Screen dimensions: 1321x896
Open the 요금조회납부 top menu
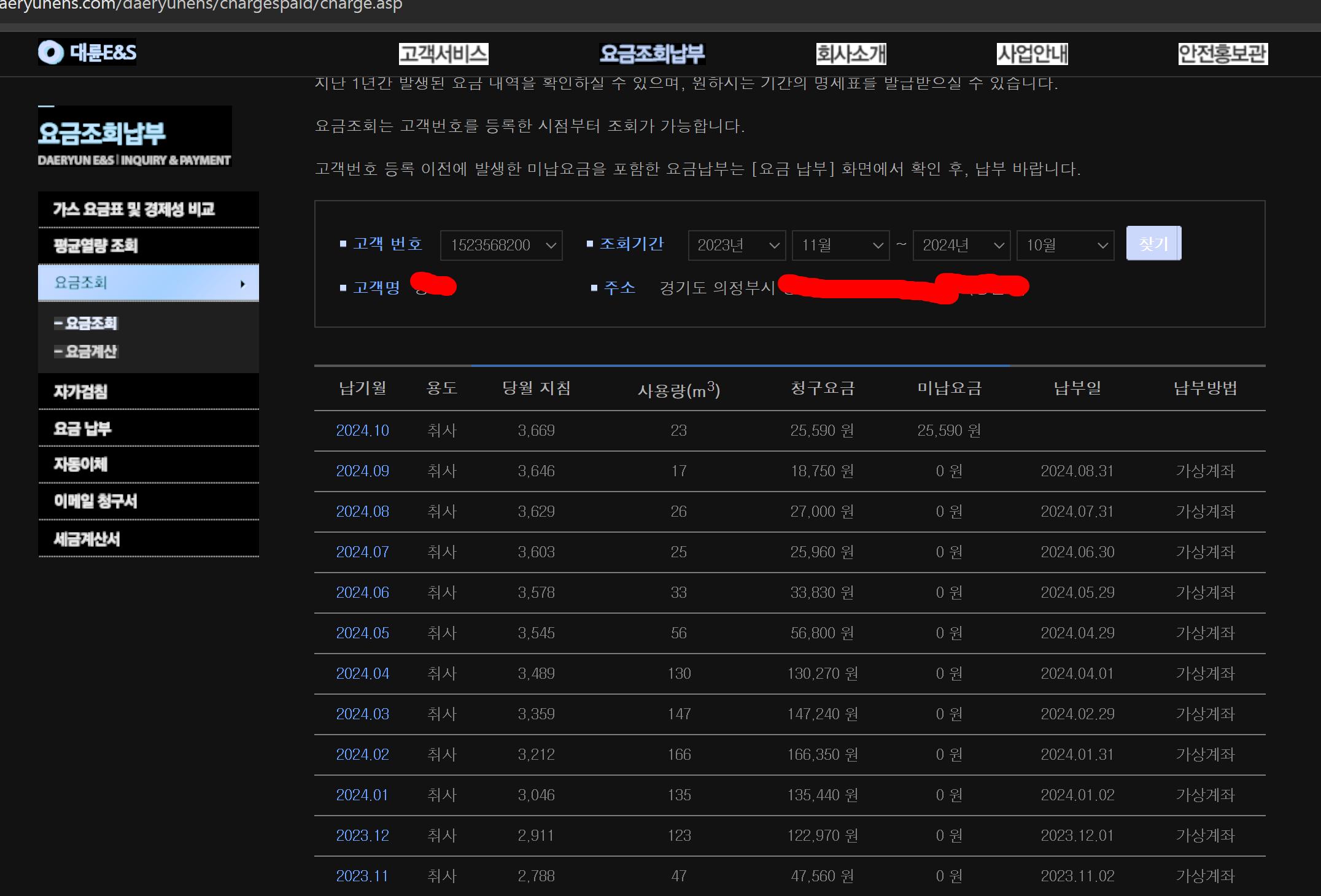652,54
